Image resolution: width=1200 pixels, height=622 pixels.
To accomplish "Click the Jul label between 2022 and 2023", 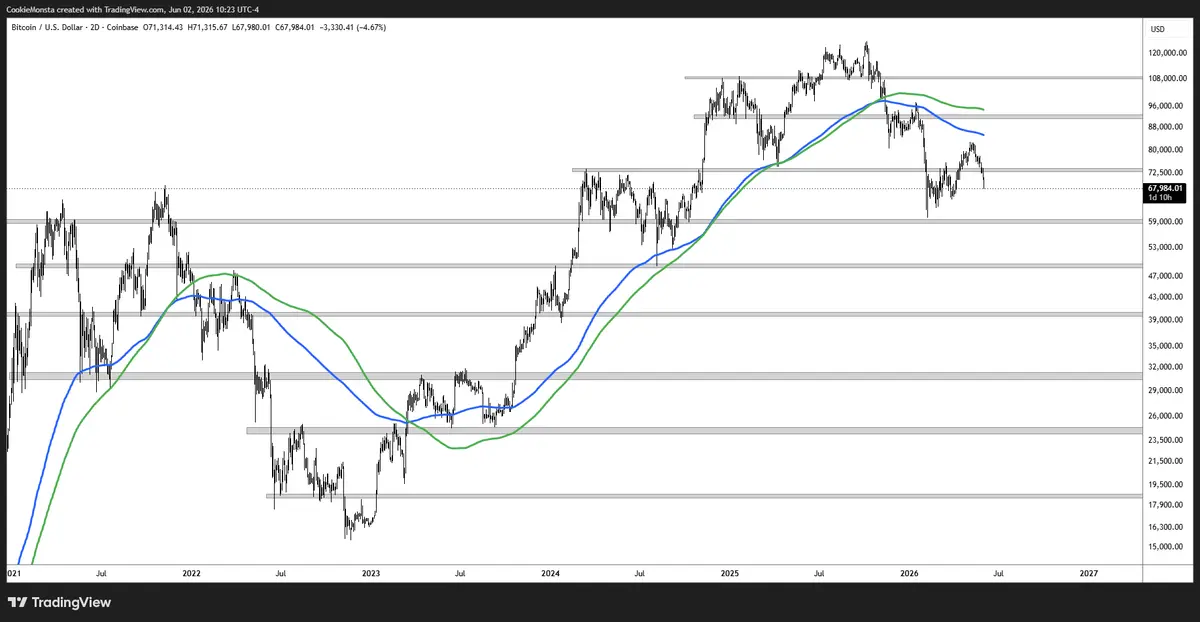I will pos(281,574).
